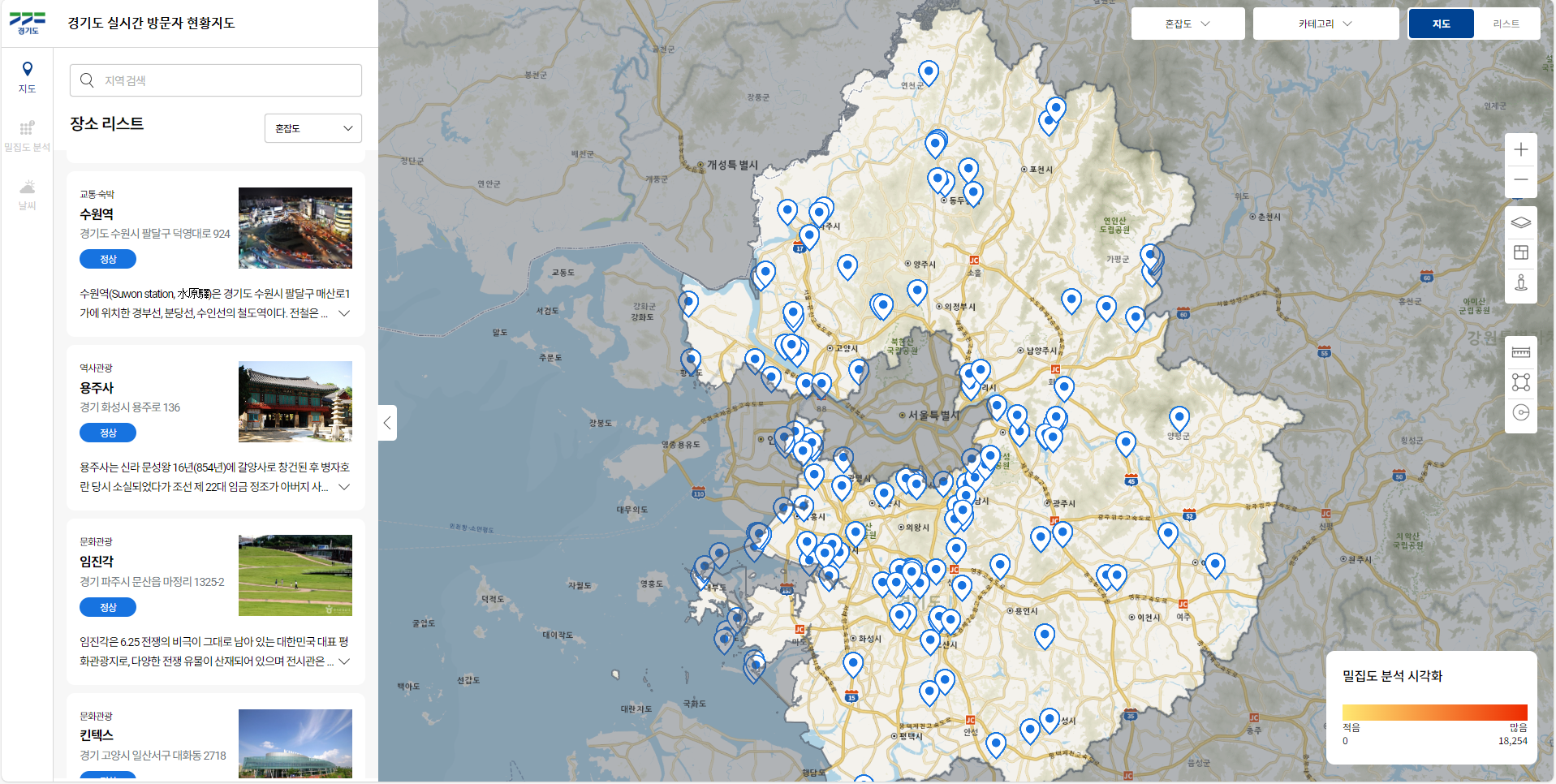Click the 밀집도 density gradient color bar

pos(1434,712)
